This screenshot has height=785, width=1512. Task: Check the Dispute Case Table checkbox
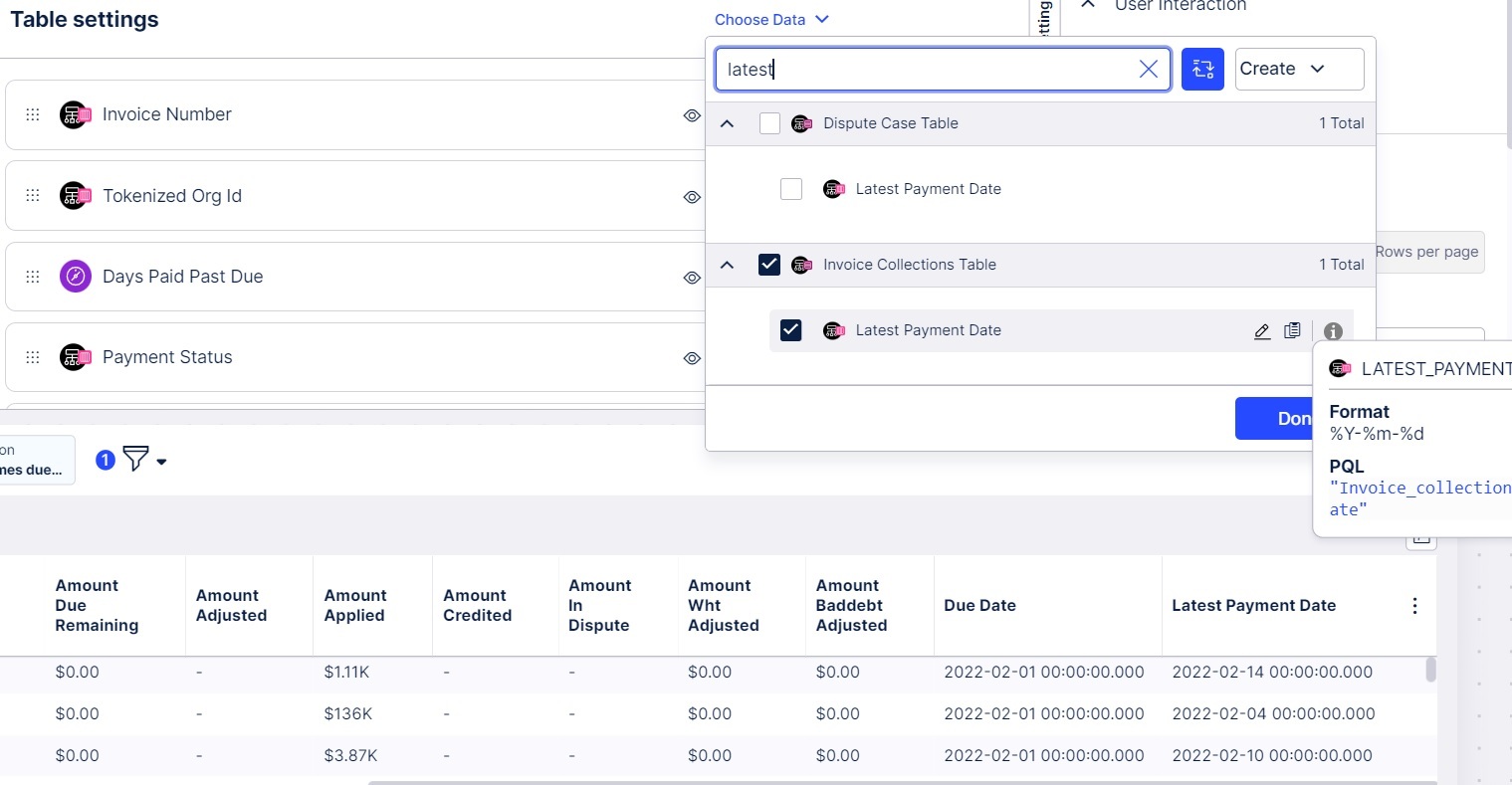[769, 123]
